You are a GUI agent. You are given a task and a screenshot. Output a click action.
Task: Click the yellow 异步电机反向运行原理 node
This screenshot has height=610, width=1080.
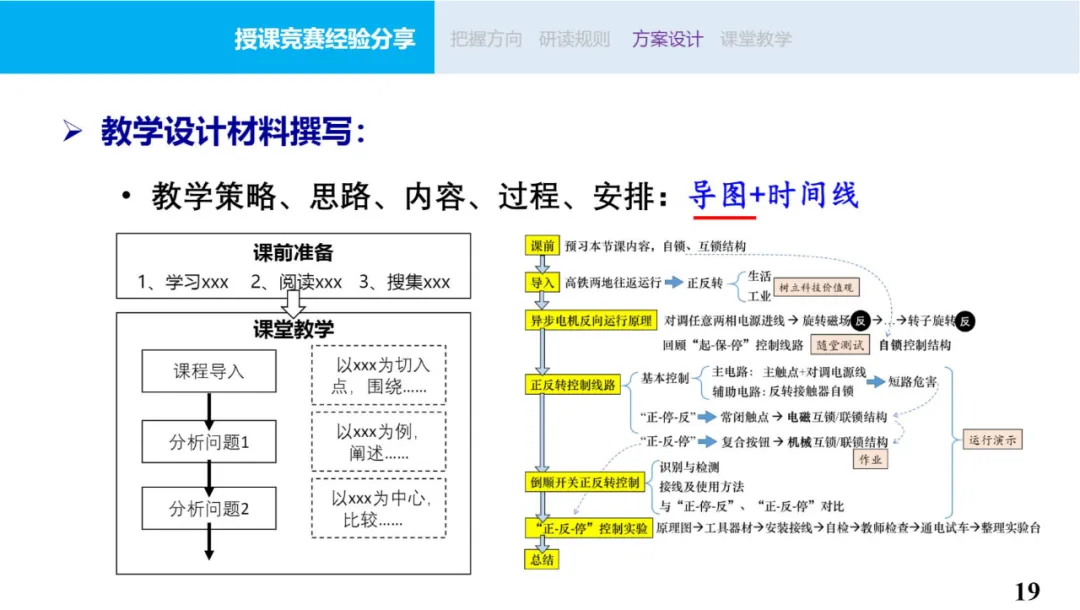pyautogui.click(x=590, y=320)
